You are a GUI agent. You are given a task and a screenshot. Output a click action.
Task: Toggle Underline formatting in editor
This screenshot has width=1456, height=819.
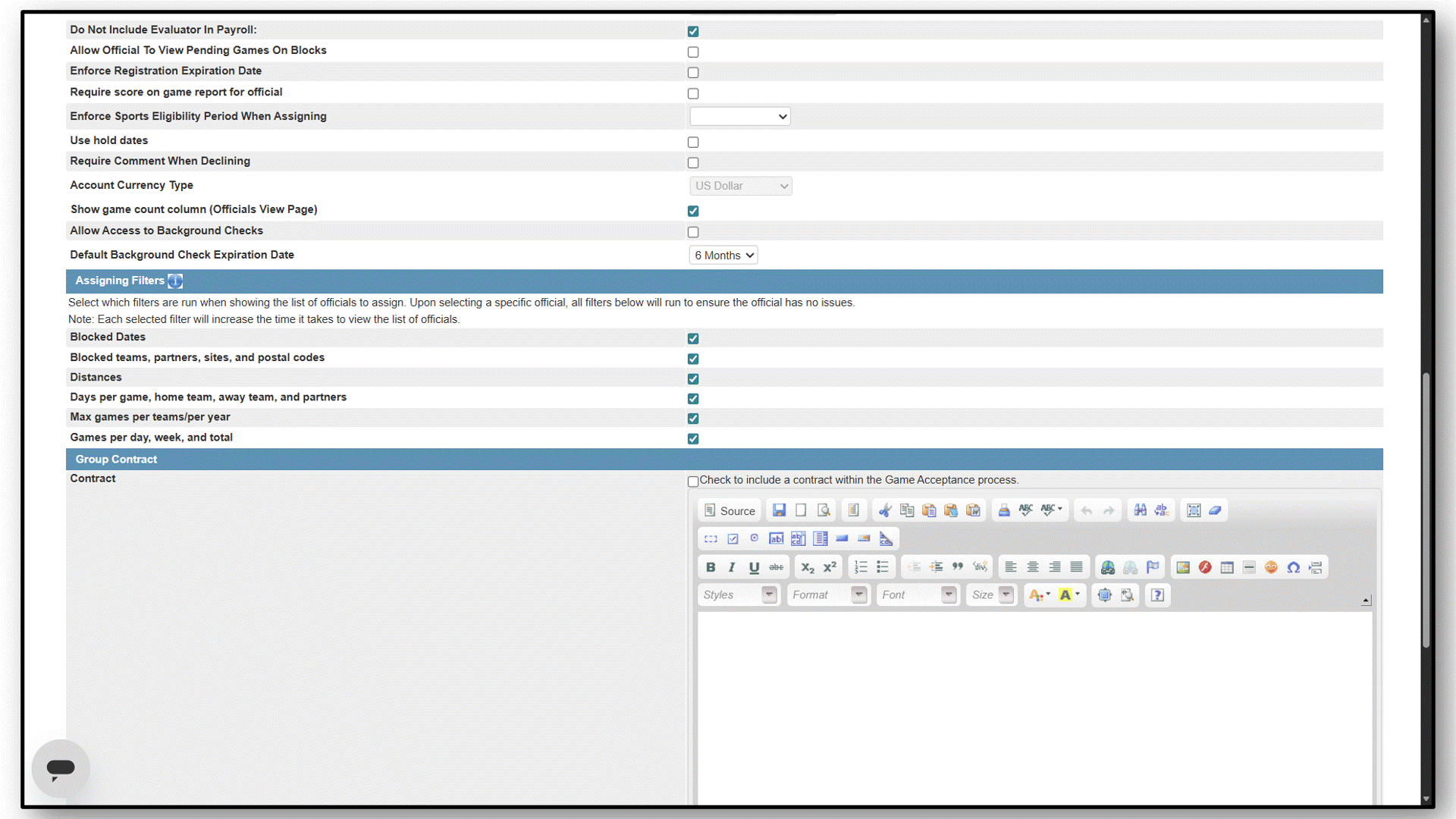click(x=754, y=567)
